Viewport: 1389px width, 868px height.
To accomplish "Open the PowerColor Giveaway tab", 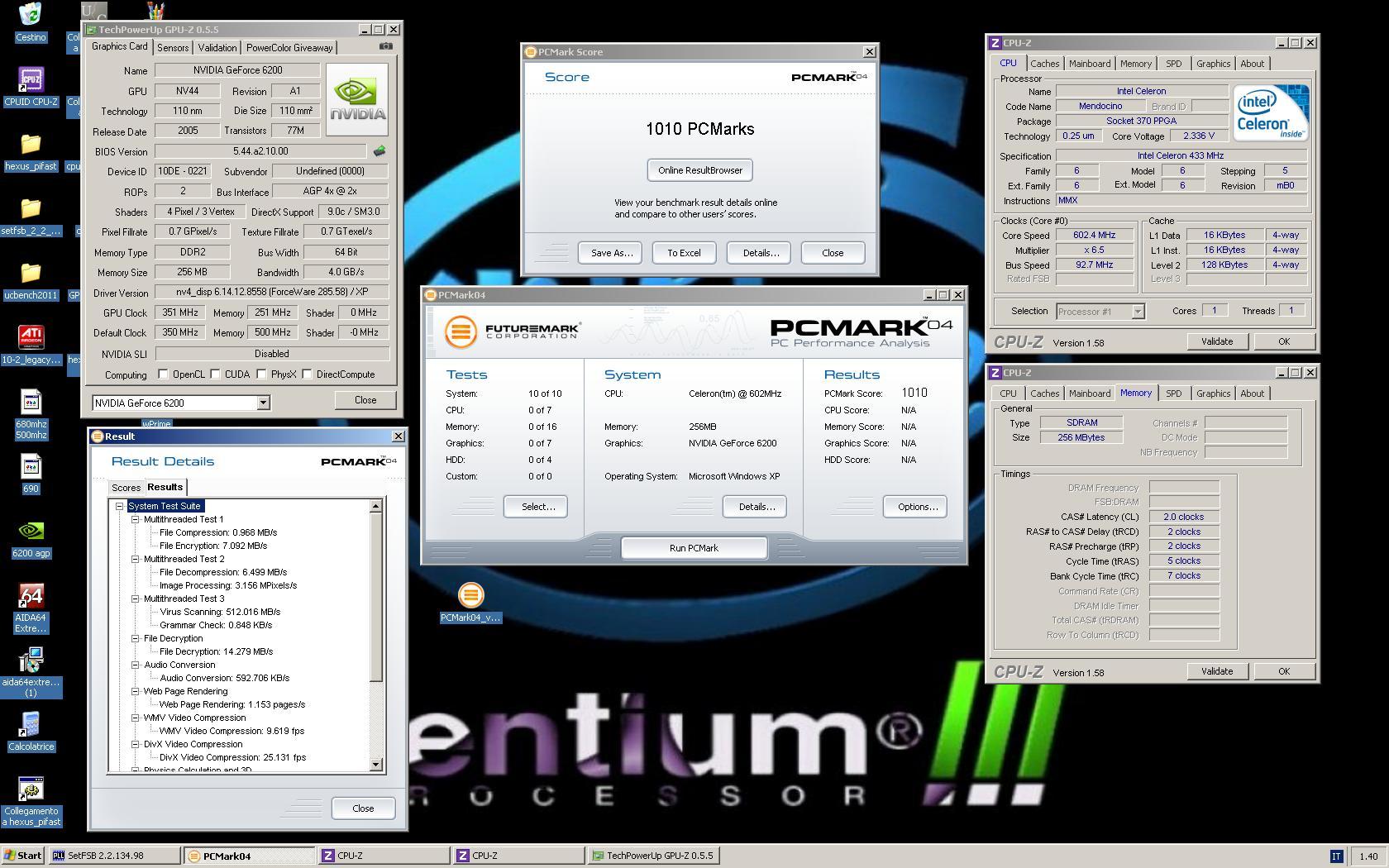I will [289, 48].
